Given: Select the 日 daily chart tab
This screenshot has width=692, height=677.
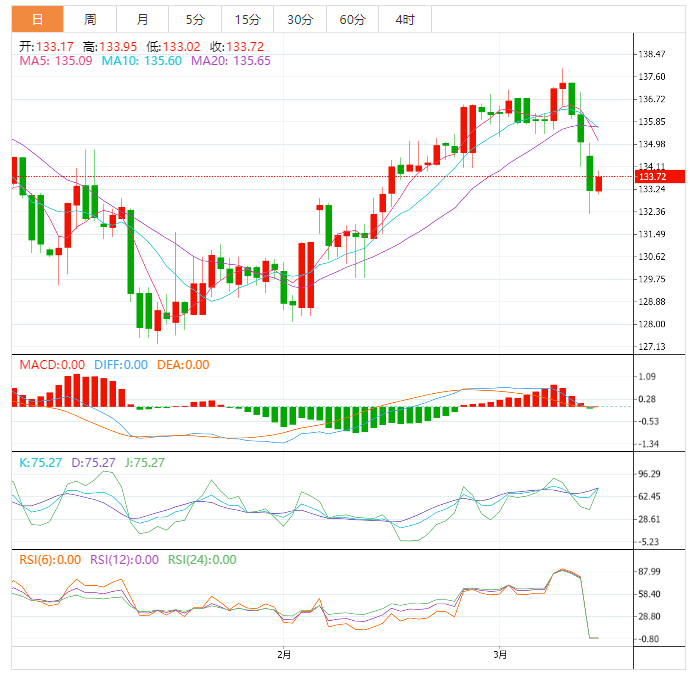Looking at the screenshot, I should [38, 19].
